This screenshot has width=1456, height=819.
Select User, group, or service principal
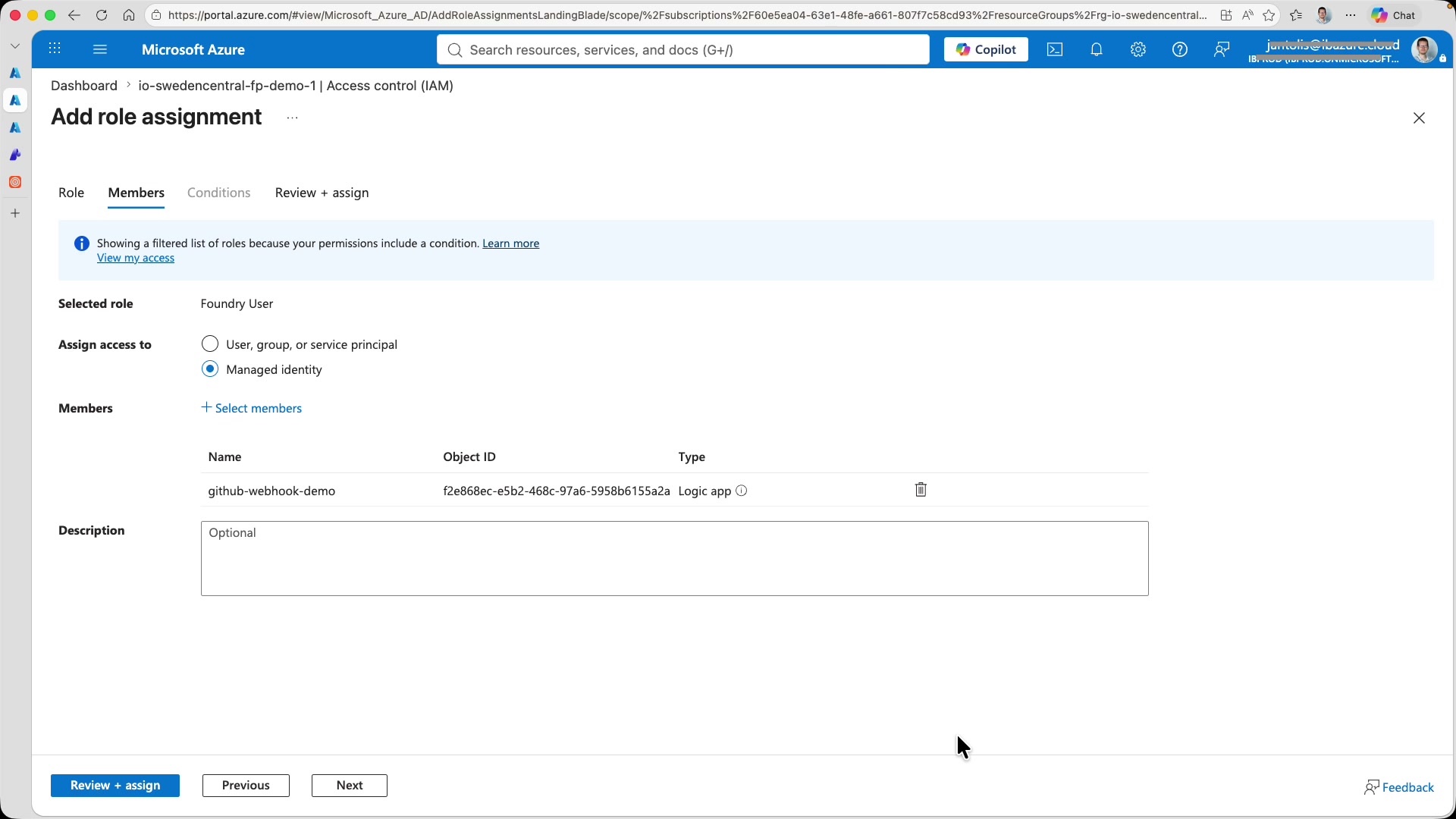tap(210, 344)
